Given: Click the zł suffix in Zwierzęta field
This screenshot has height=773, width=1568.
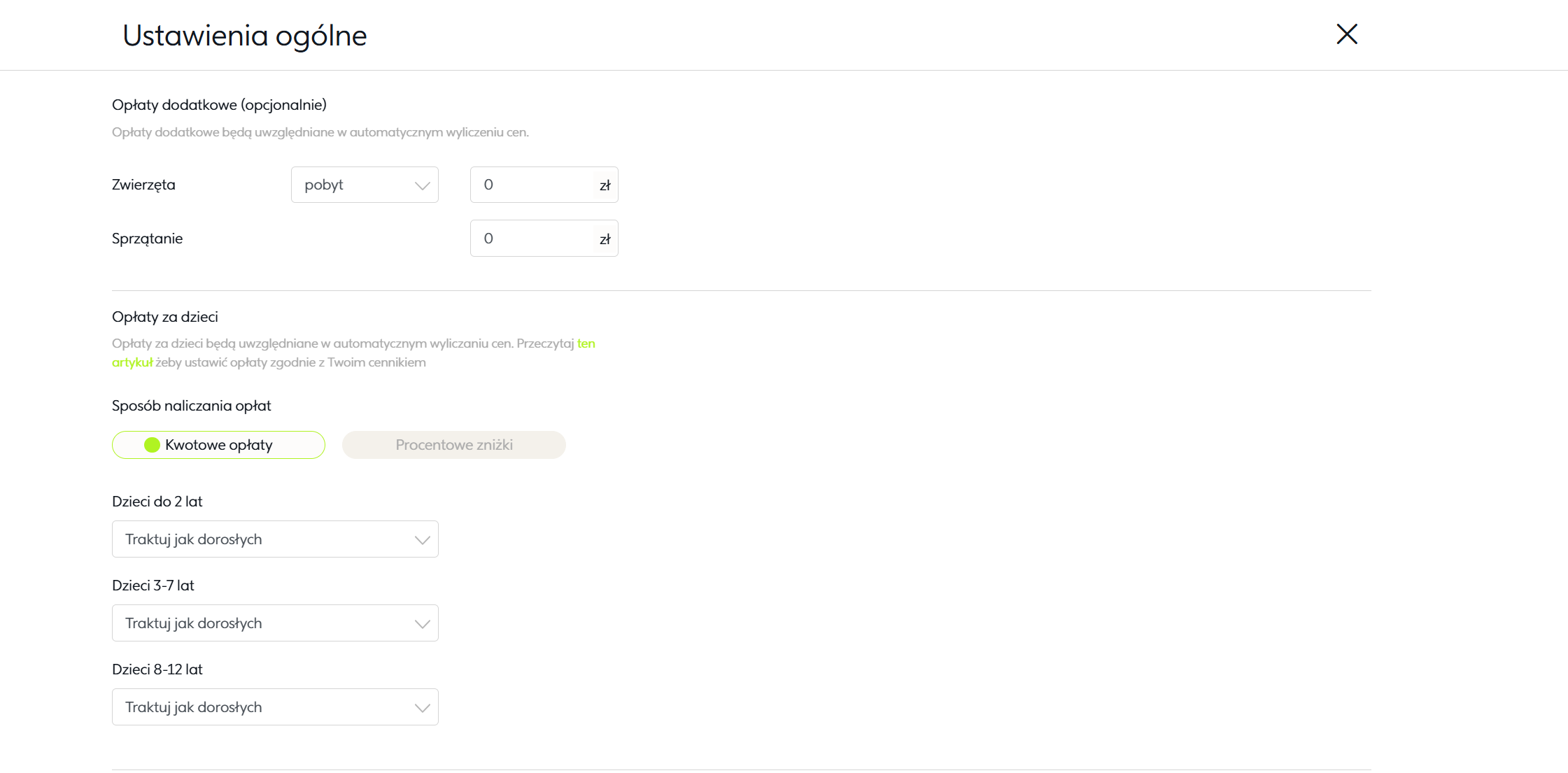Looking at the screenshot, I should tap(605, 185).
